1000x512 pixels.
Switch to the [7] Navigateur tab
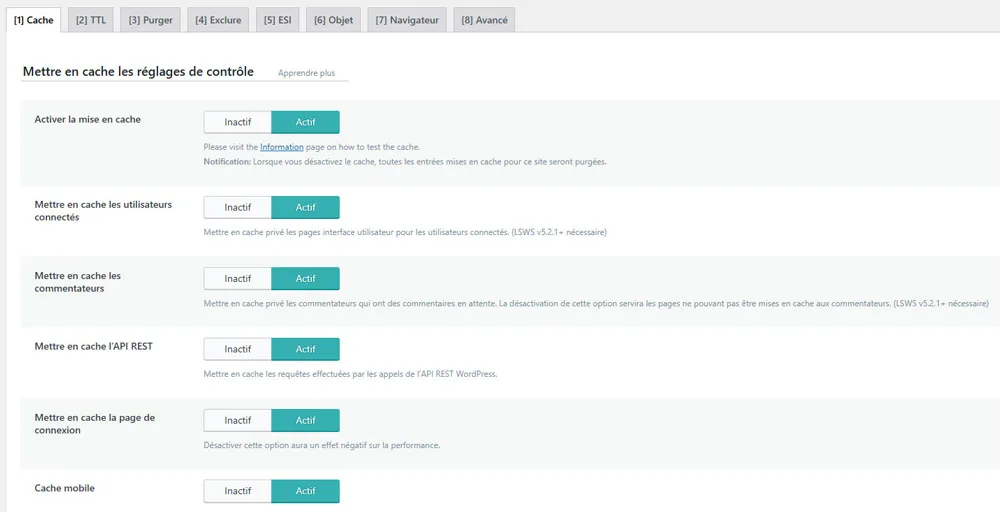(407, 20)
